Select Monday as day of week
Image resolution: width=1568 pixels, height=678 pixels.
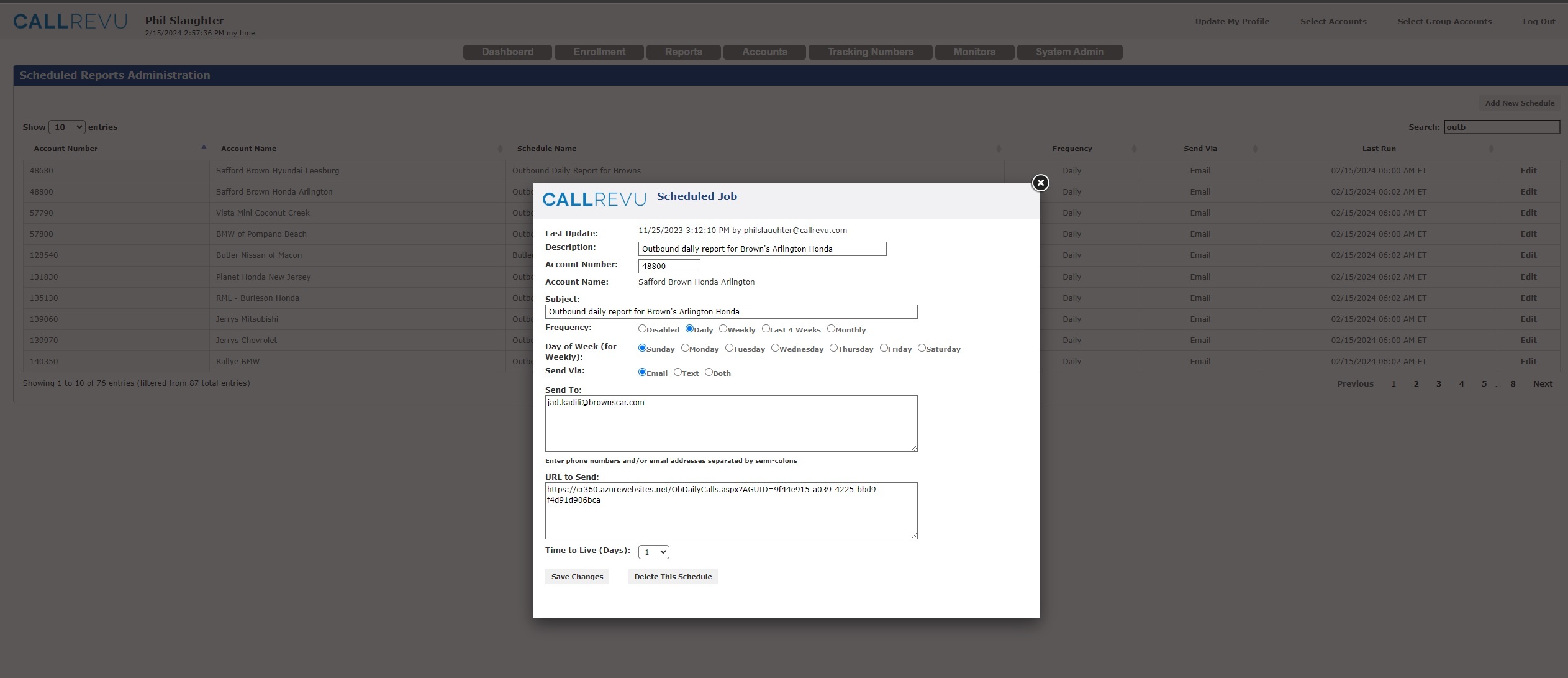pyautogui.click(x=685, y=348)
